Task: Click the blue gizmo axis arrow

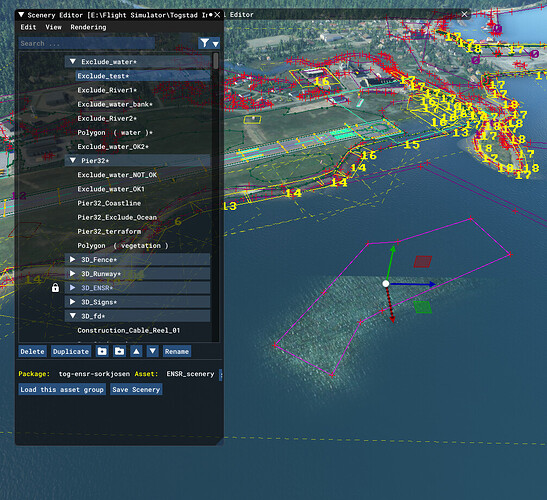Action: tap(432, 284)
